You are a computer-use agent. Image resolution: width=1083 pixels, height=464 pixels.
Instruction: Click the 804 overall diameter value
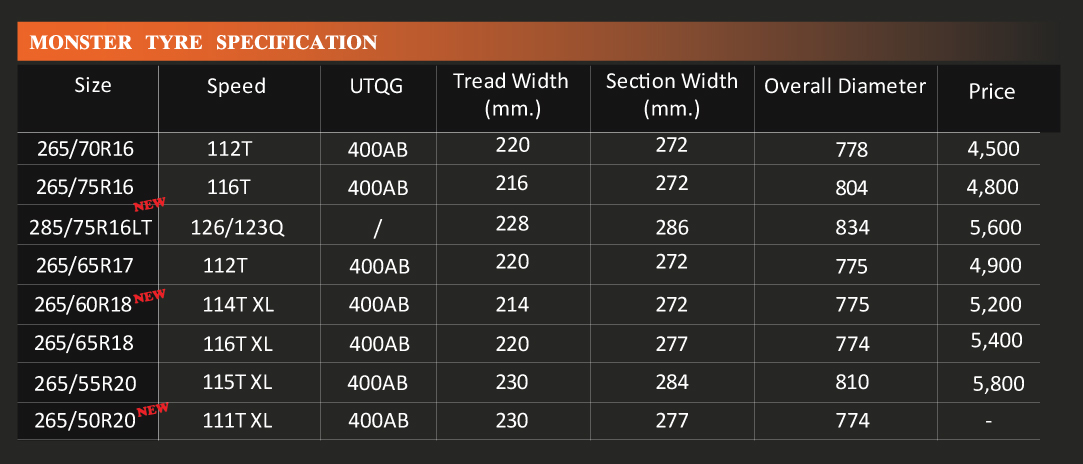pyautogui.click(x=852, y=188)
